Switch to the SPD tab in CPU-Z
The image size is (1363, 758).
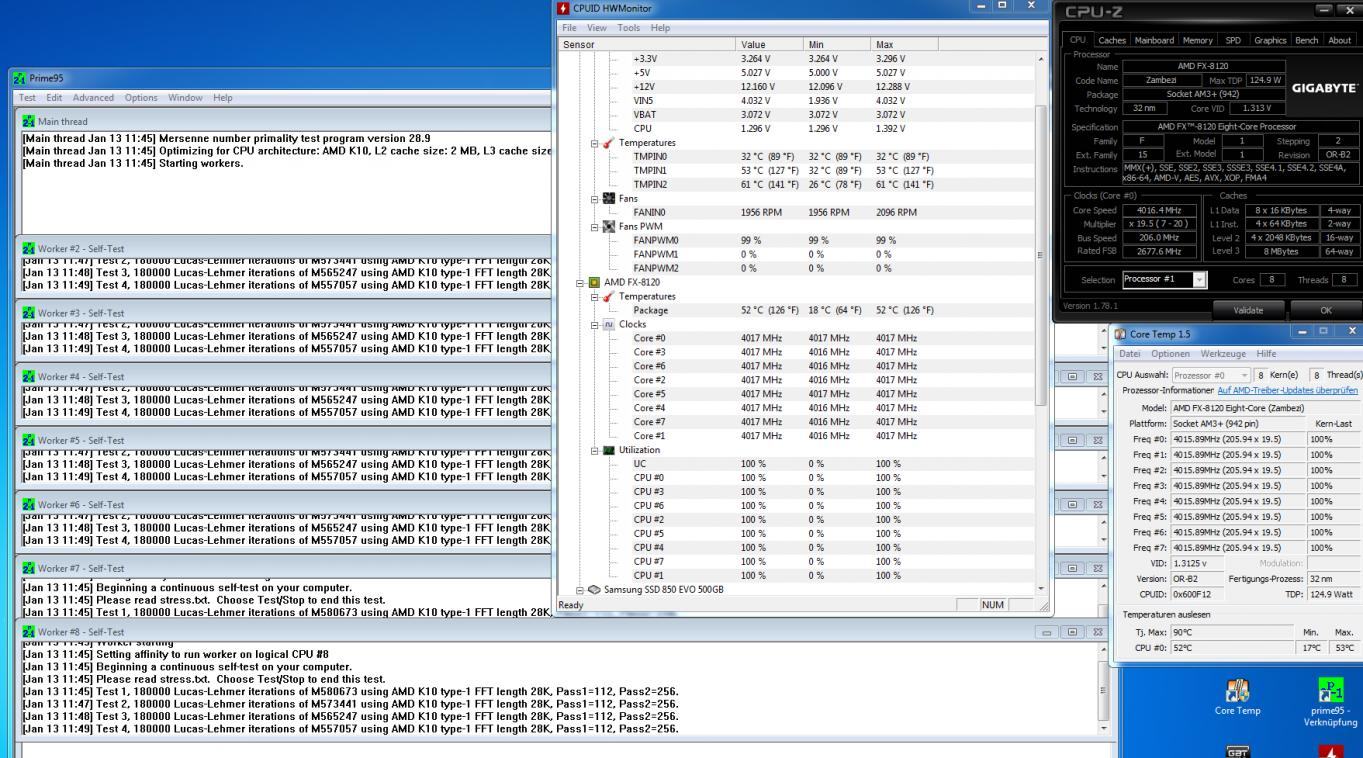point(1233,40)
